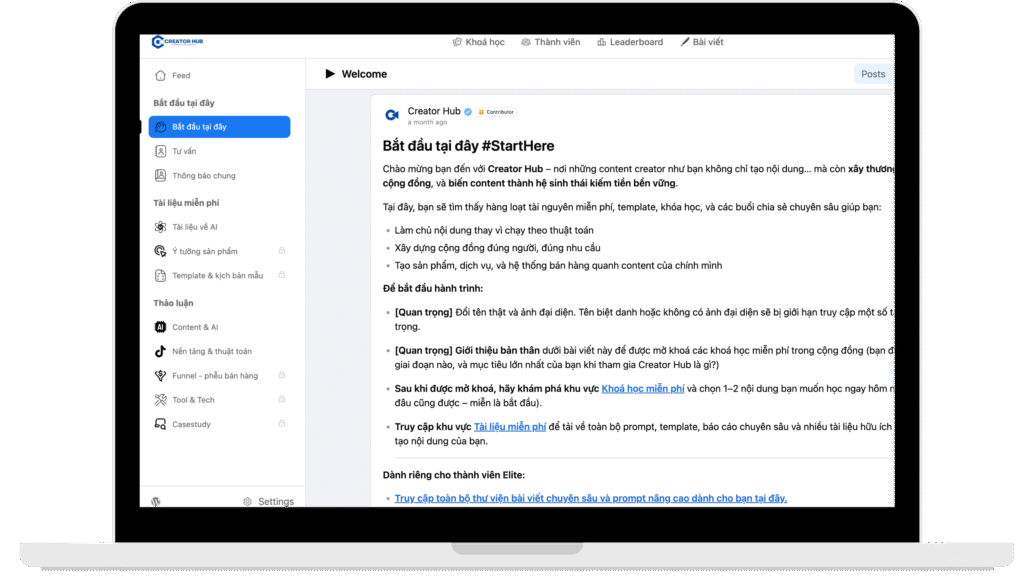Click the Posts button
1024x576 pixels.
pyautogui.click(x=872, y=74)
